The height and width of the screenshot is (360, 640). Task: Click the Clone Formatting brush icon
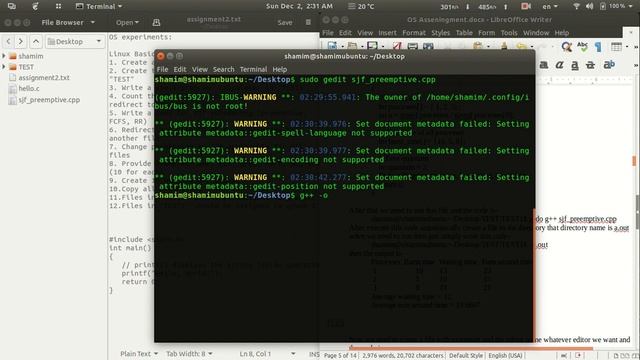tap(504, 46)
